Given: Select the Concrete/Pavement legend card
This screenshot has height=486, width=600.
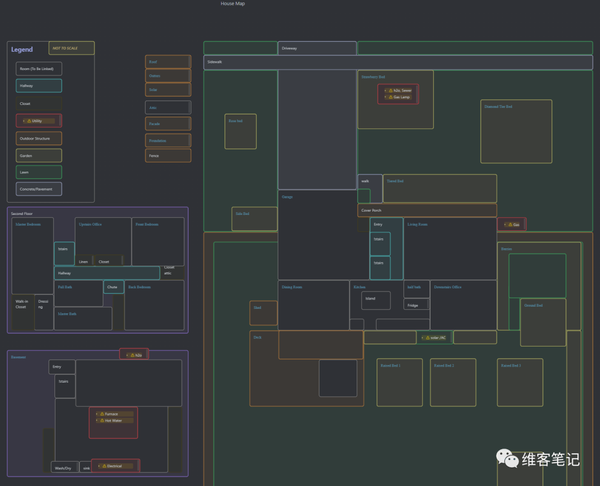Looking at the screenshot, I should (39, 189).
